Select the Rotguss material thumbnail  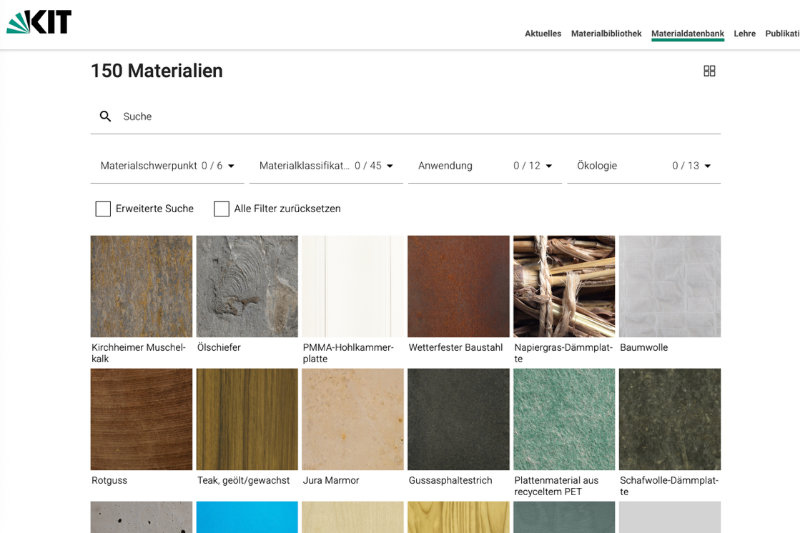coord(141,419)
